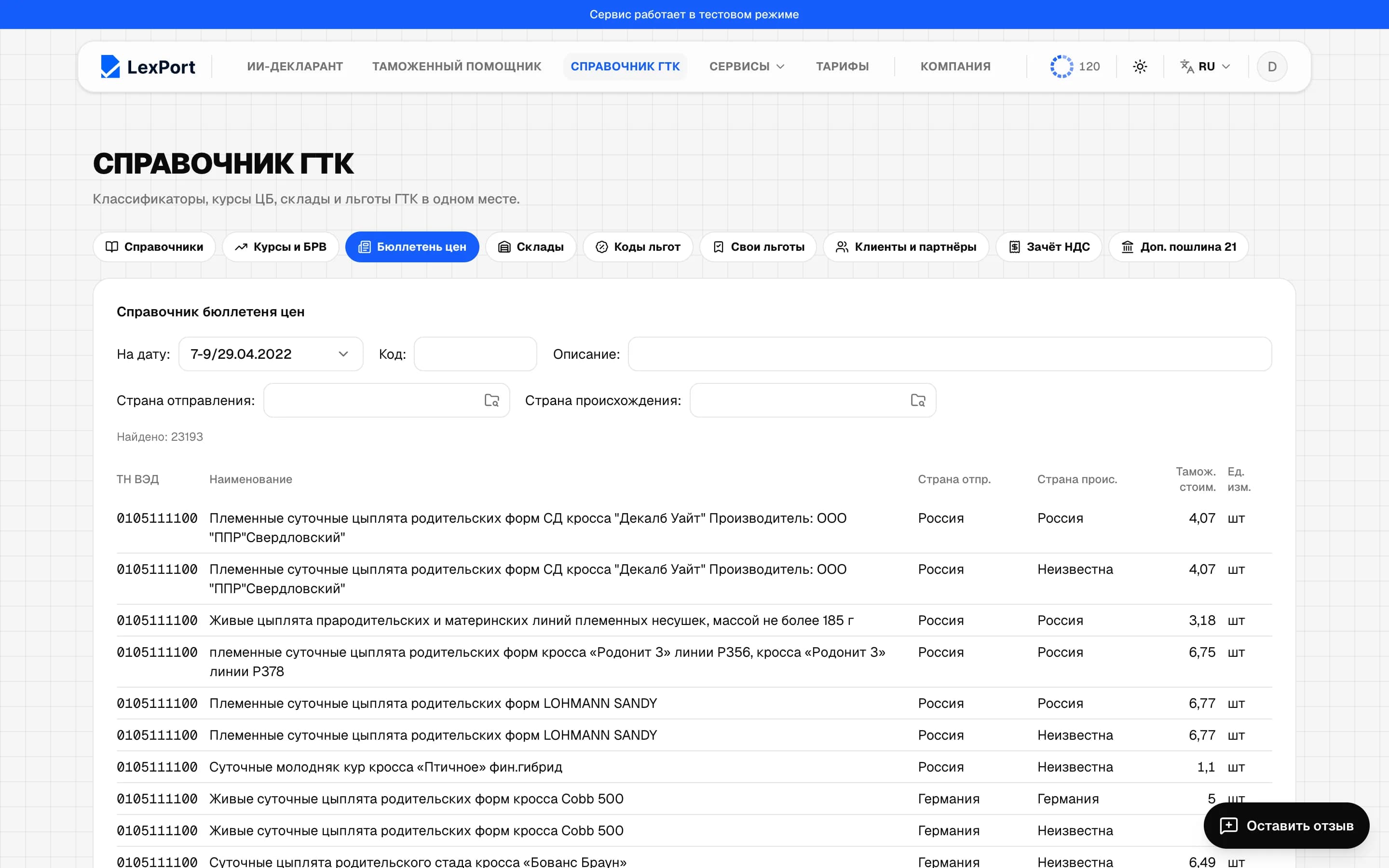Click the Оставить отзыв button
Screen dimensions: 1389x868
[1286, 826]
